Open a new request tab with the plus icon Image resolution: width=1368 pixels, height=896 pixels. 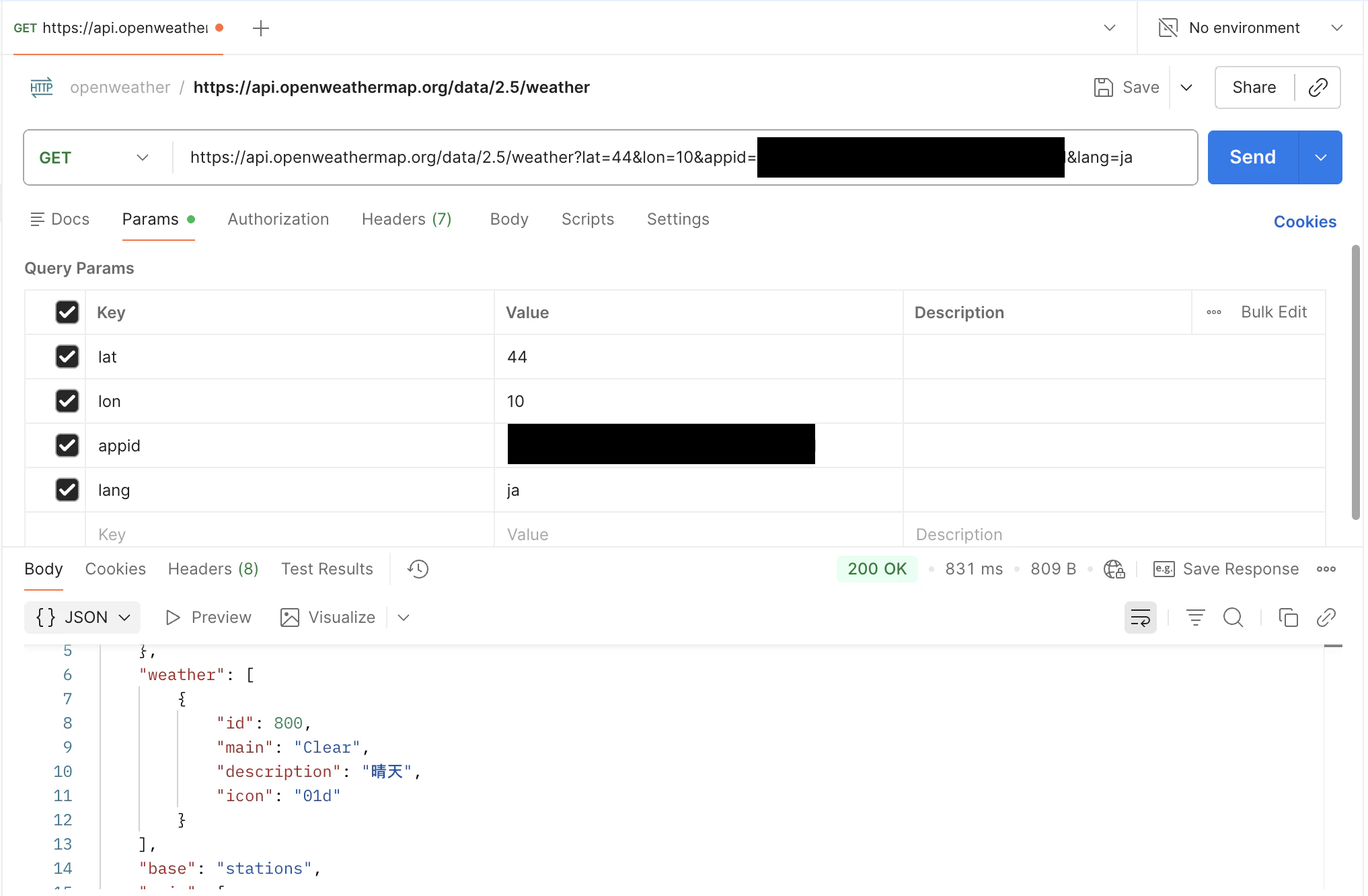coord(260,28)
